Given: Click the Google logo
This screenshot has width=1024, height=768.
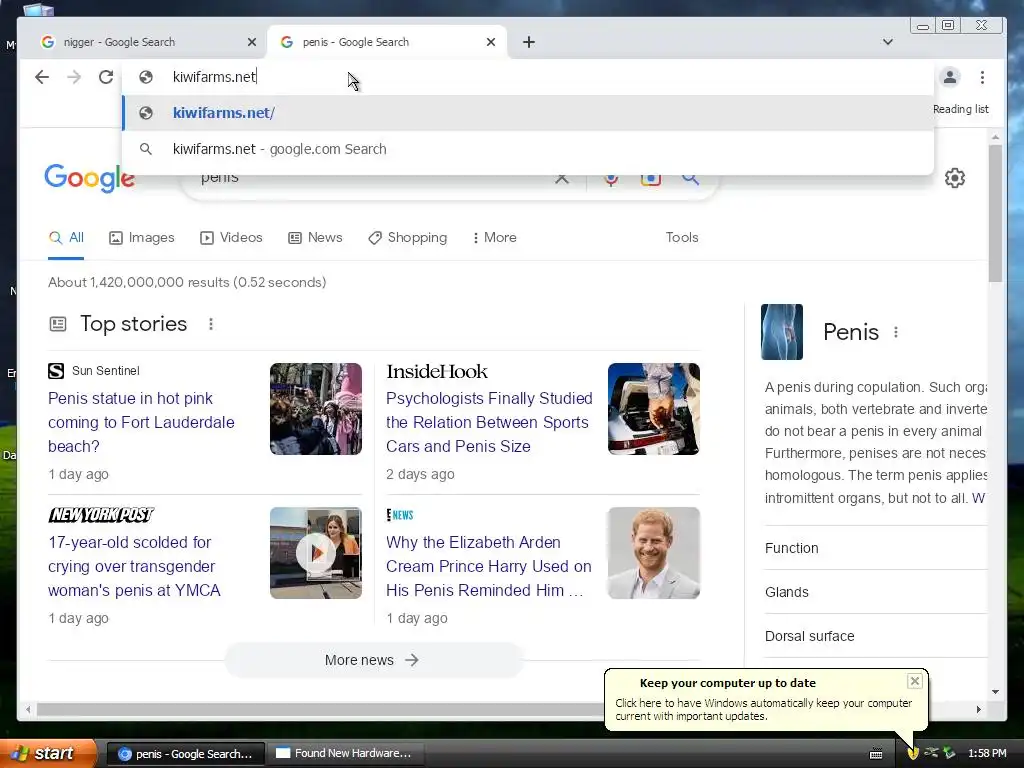Looking at the screenshot, I should click(x=89, y=178).
